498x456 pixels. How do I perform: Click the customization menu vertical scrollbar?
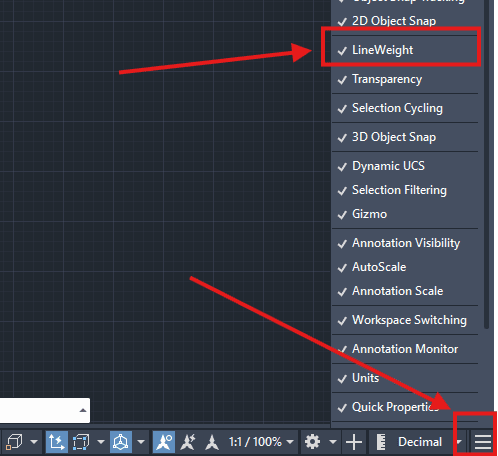pyautogui.click(x=486, y=163)
